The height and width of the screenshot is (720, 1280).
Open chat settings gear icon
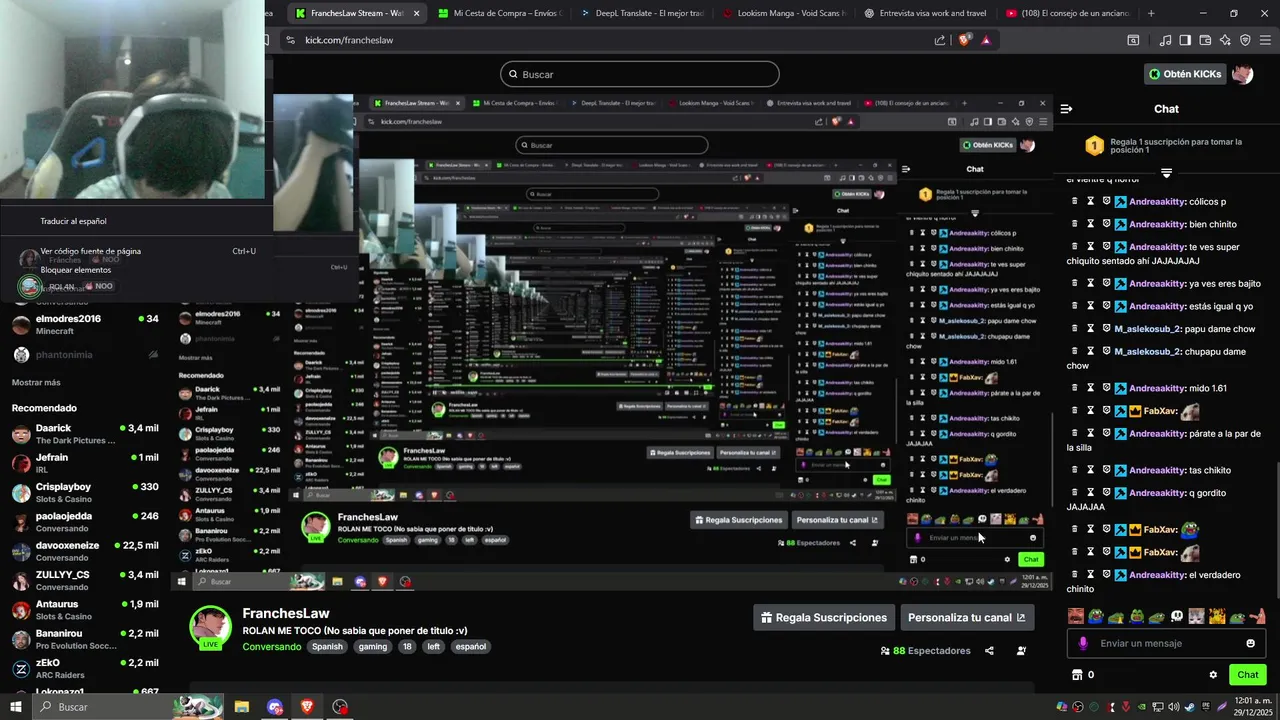click(x=1213, y=675)
